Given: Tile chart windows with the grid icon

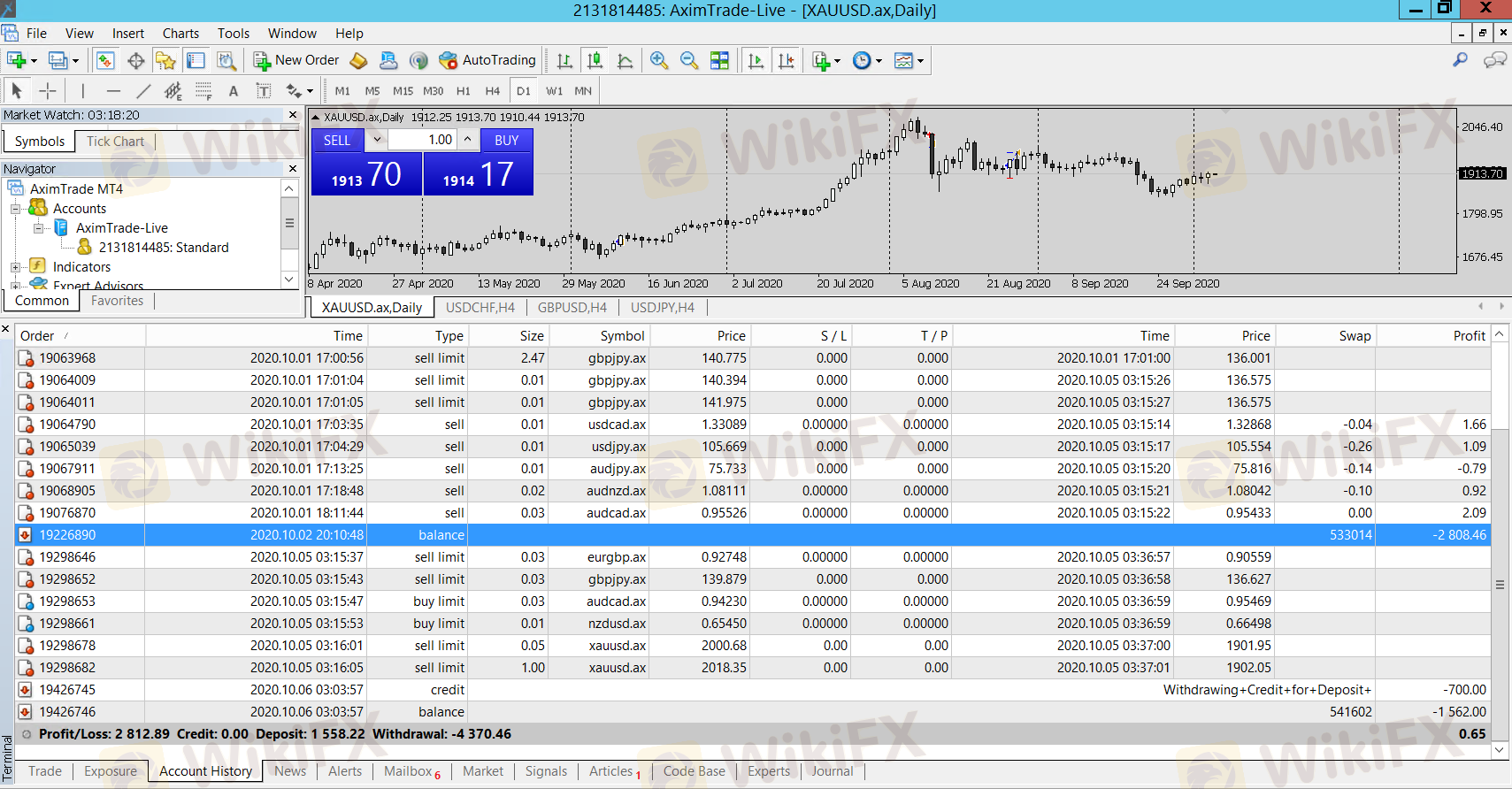Looking at the screenshot, I should point(719,60).
